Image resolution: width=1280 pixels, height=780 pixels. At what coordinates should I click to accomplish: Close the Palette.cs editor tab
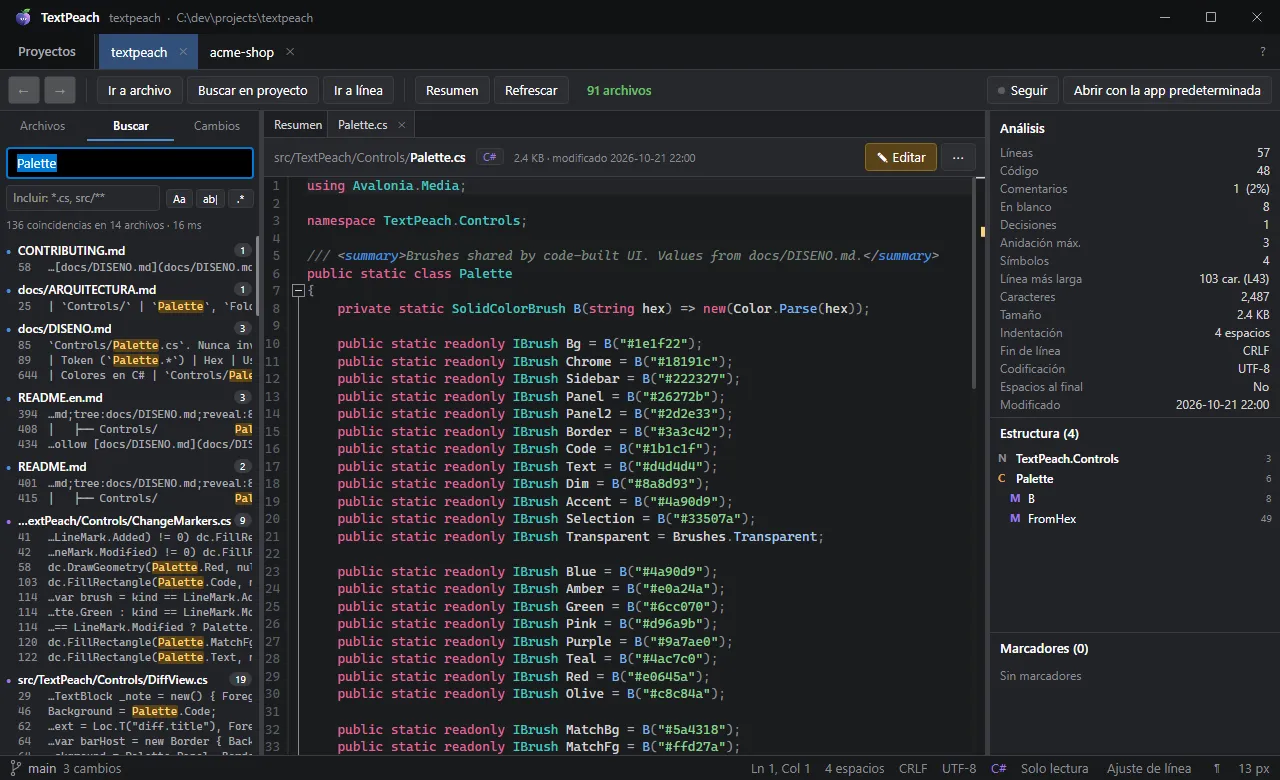pyautogui.click(x=402, y=125)
